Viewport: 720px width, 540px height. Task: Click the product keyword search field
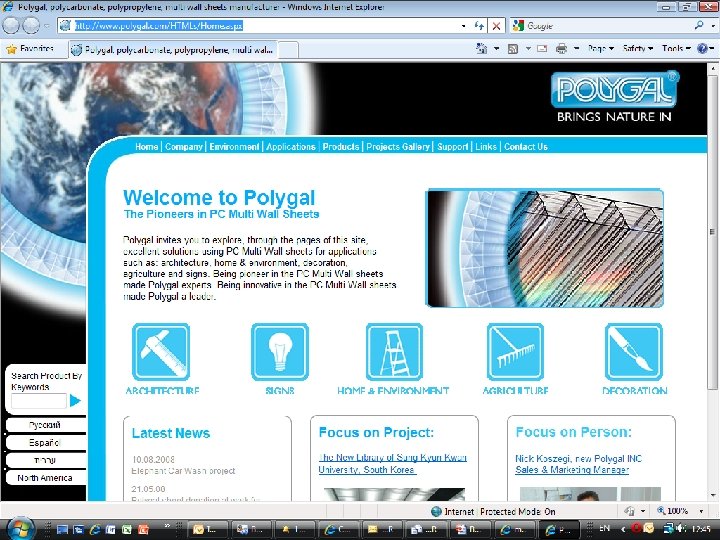tap(39, 401)
